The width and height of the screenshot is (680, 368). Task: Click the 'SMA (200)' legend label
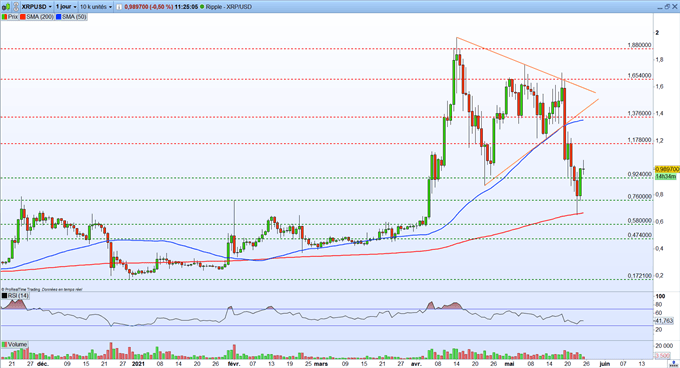(40, 17)
